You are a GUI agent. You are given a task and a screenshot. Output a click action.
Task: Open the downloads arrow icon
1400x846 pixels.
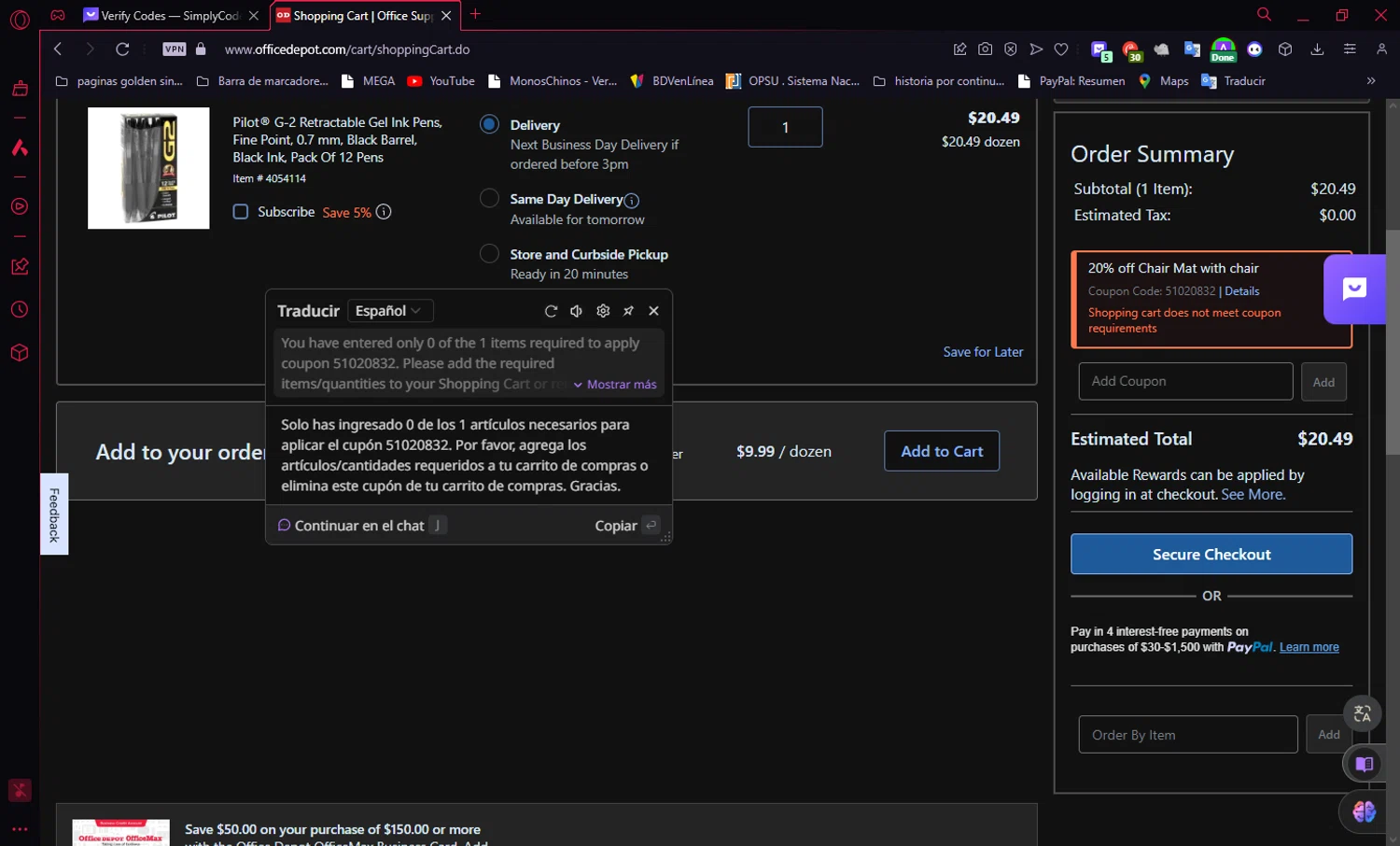(x=1317, y=49)
